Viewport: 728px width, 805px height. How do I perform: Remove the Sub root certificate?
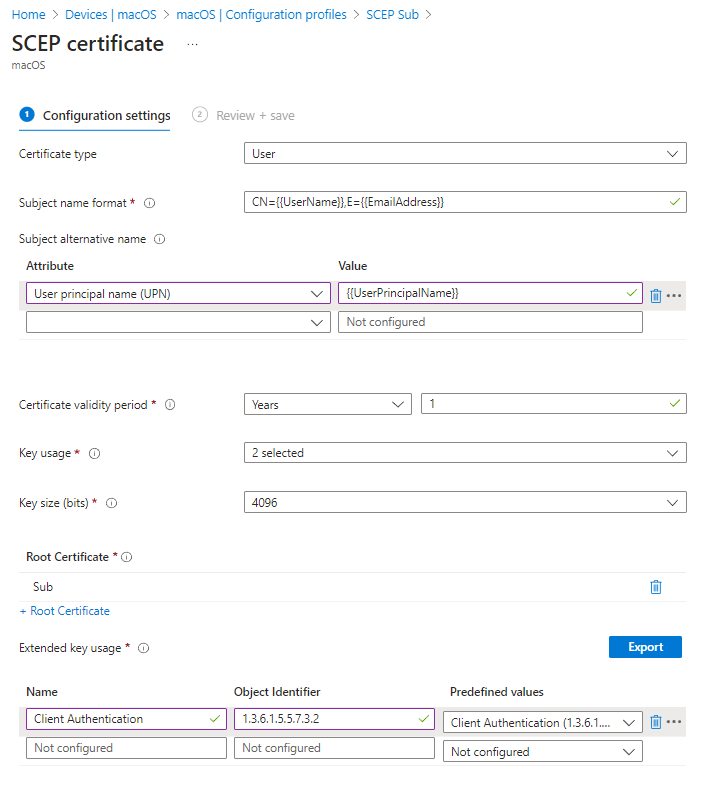[657, 586]
